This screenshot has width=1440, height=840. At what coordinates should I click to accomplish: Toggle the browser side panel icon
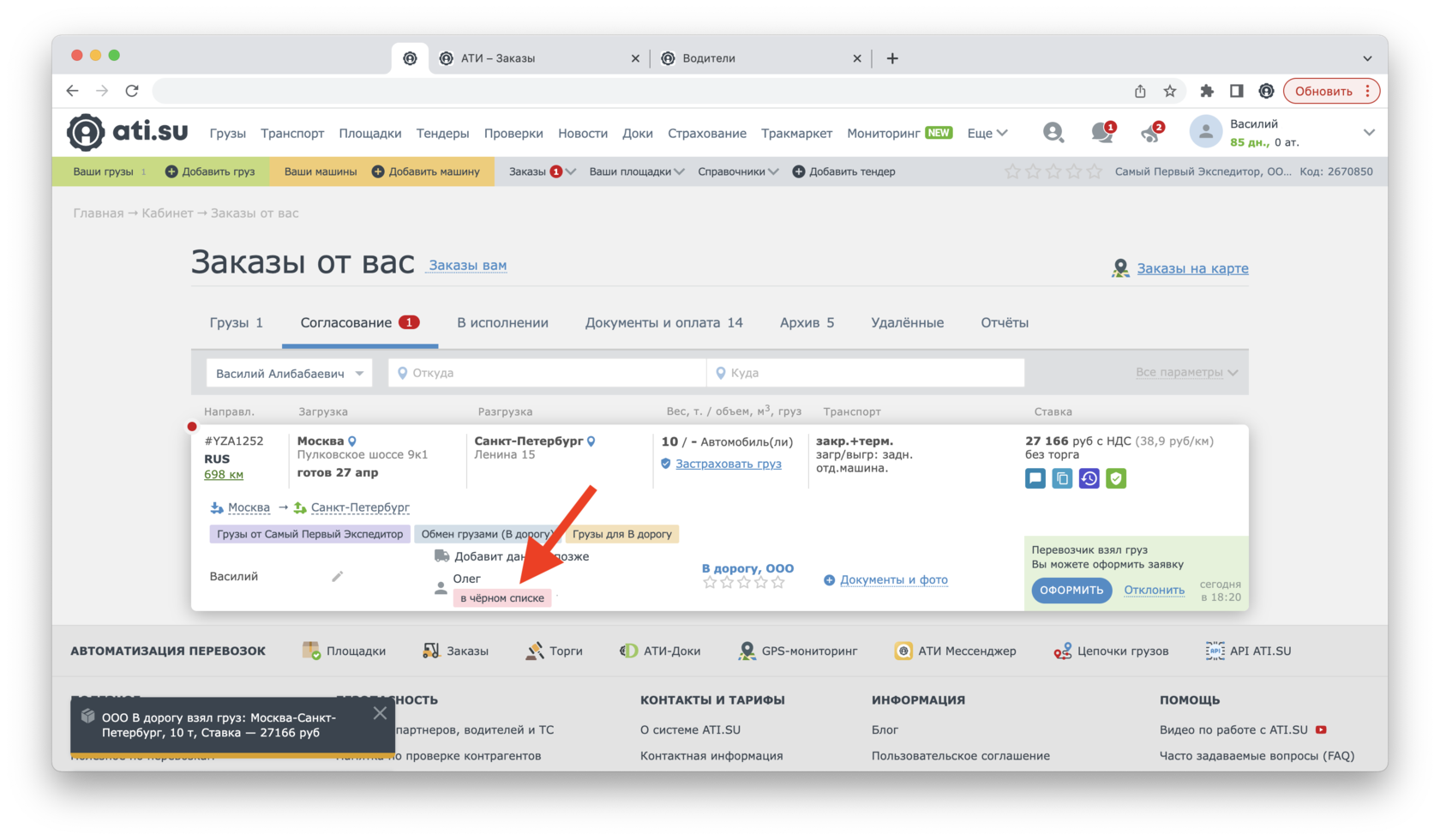click(x=1236, y=91)
